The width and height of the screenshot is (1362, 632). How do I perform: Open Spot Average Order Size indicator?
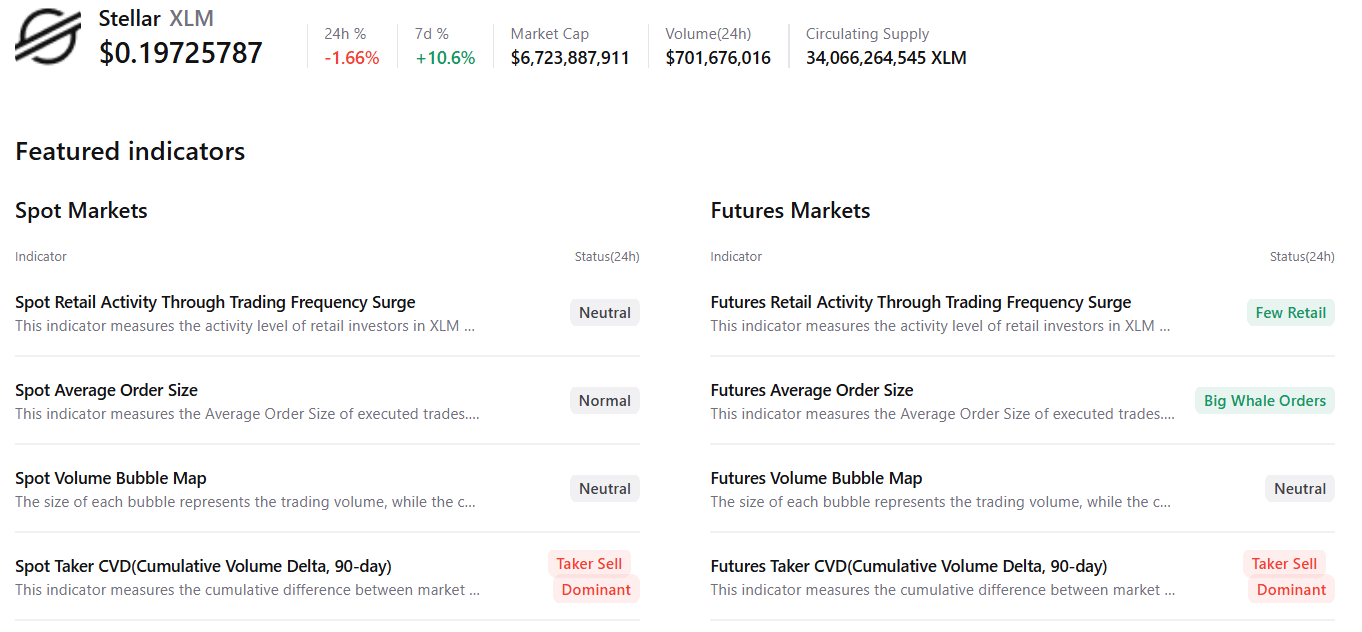pyautogui.click(x=106, y=390)
